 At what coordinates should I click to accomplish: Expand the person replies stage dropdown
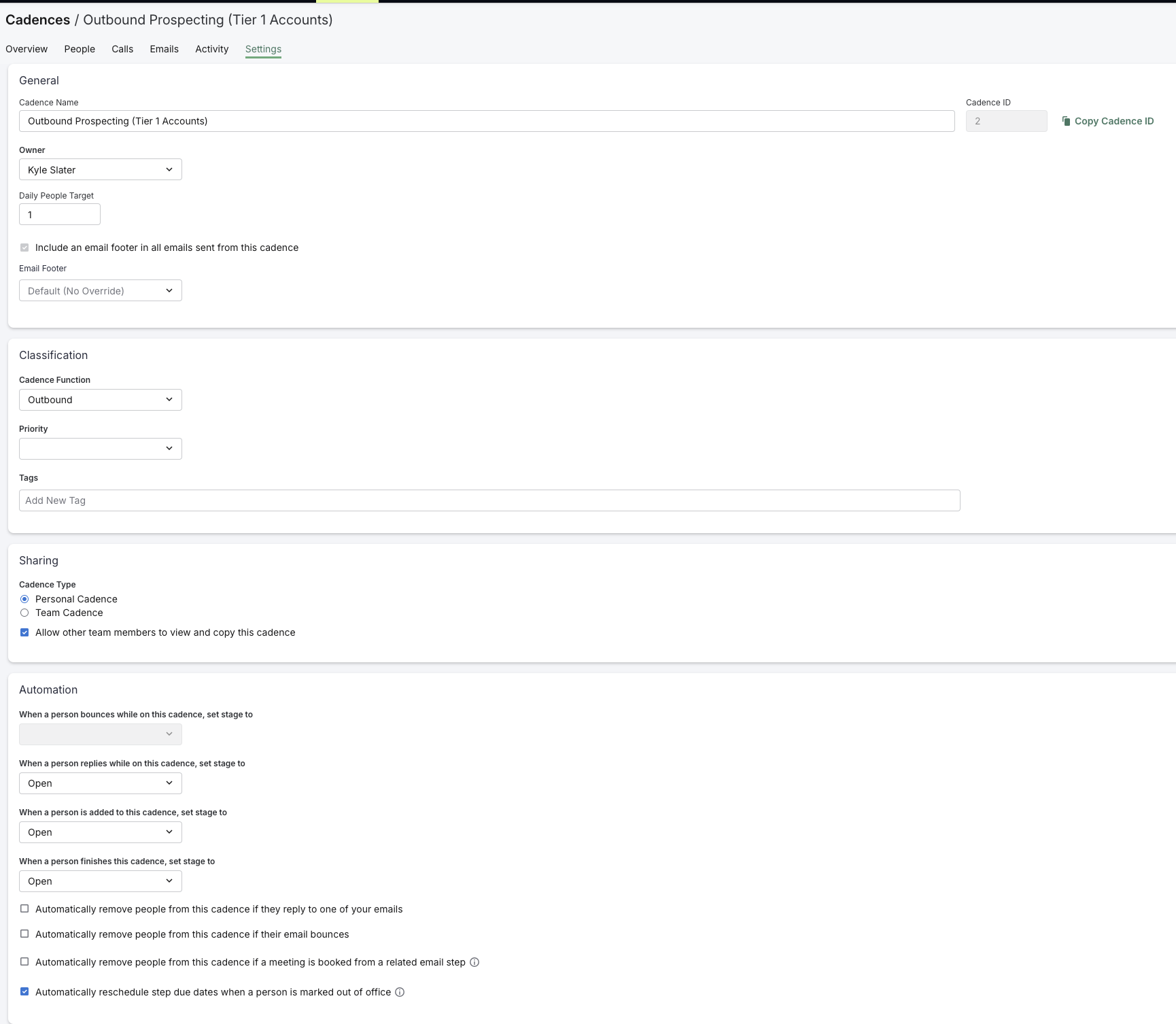[100, 783]
